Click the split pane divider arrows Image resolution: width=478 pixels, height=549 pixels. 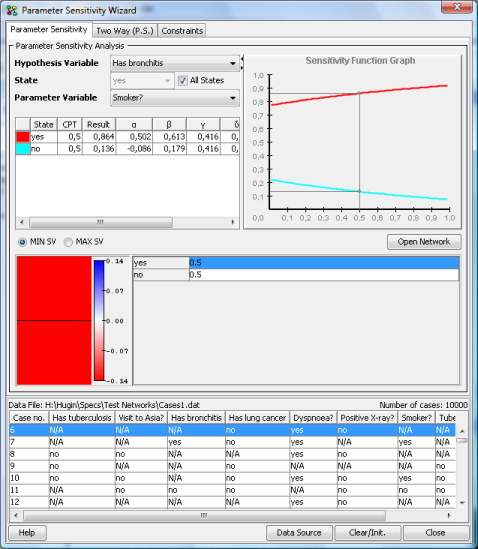click(242, 63)
